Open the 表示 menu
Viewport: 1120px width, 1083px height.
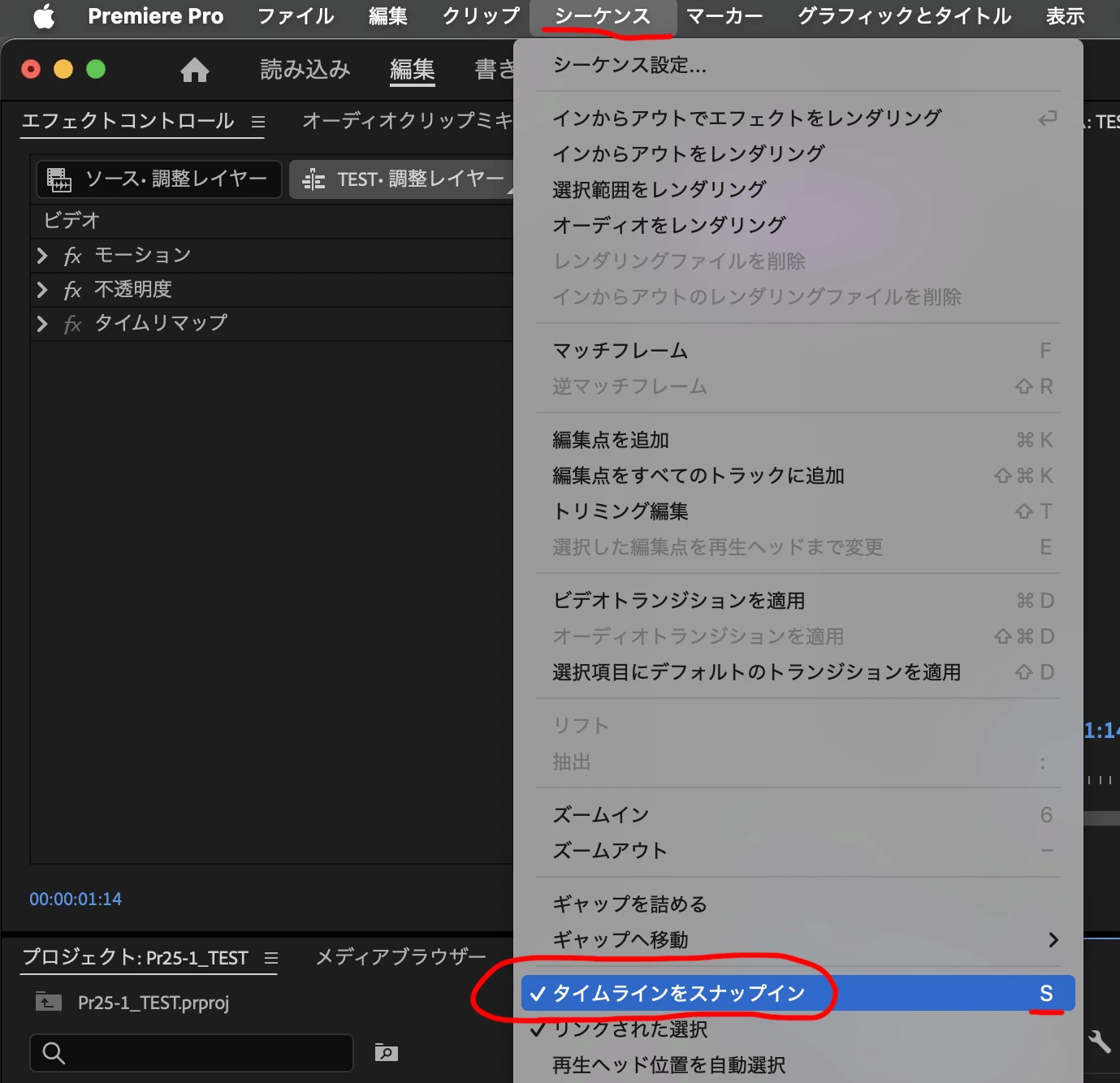[1065, 16]
